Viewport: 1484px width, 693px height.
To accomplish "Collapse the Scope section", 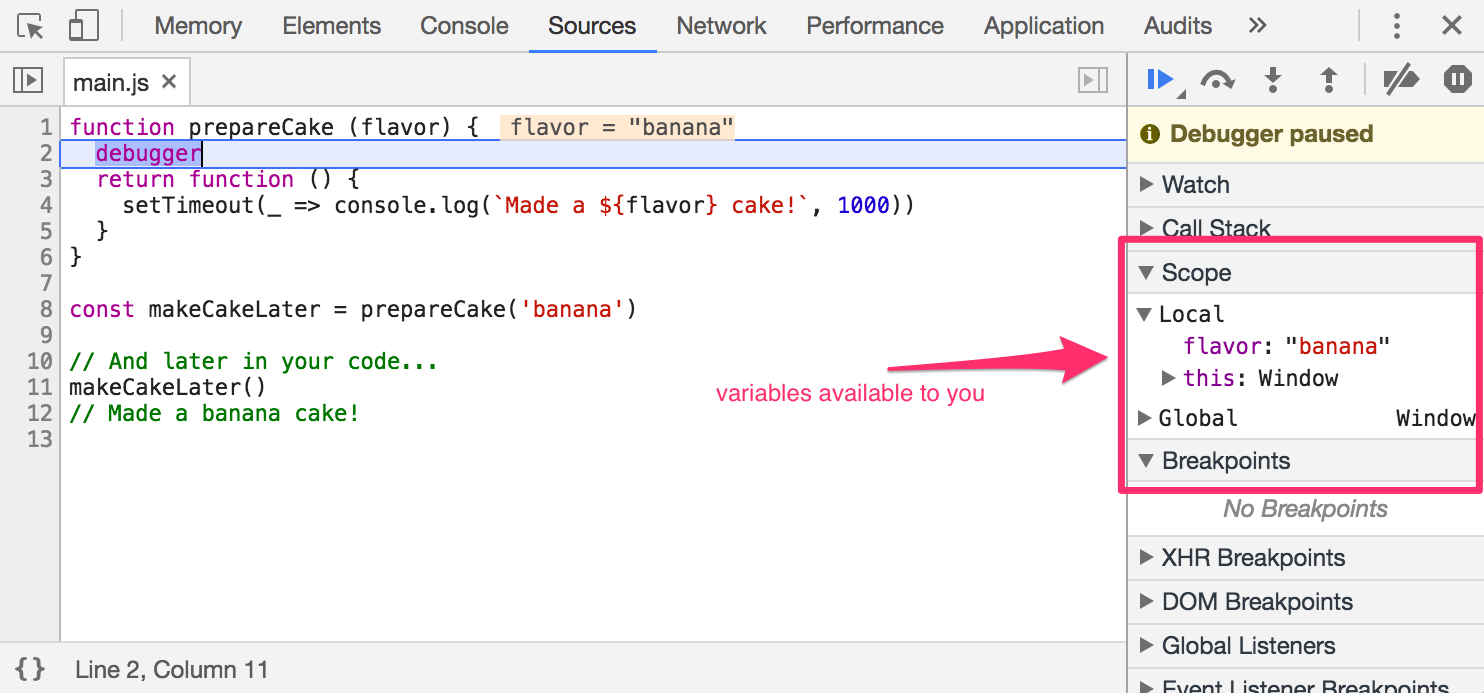I will [1146, 272].
